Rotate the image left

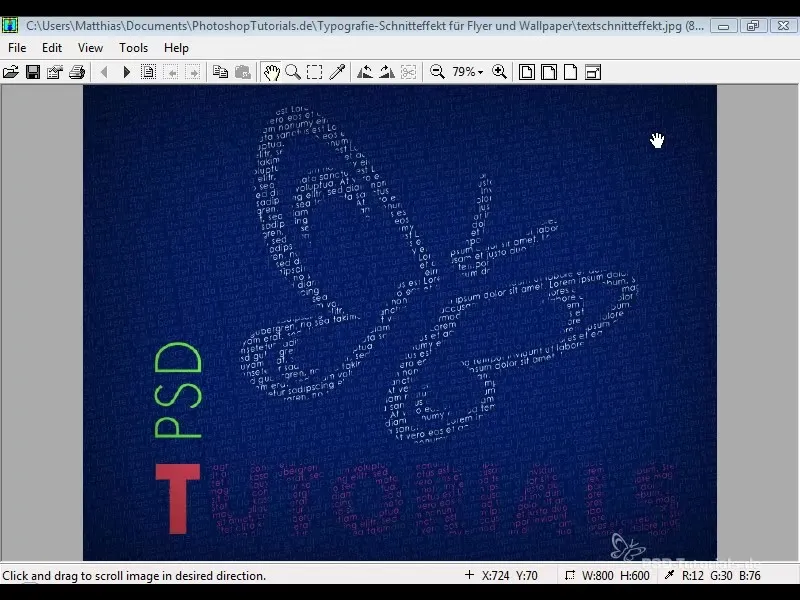(365, 72)
